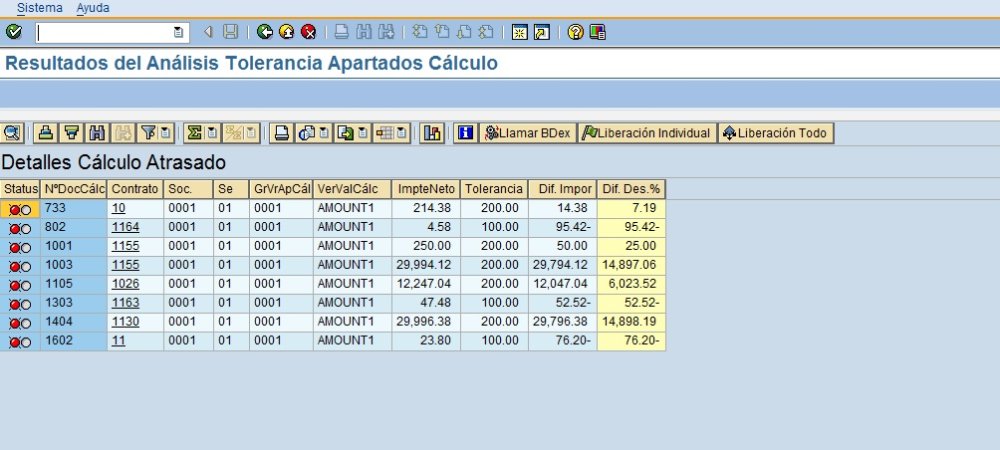Click the Sort descending icon

(72, 133)
